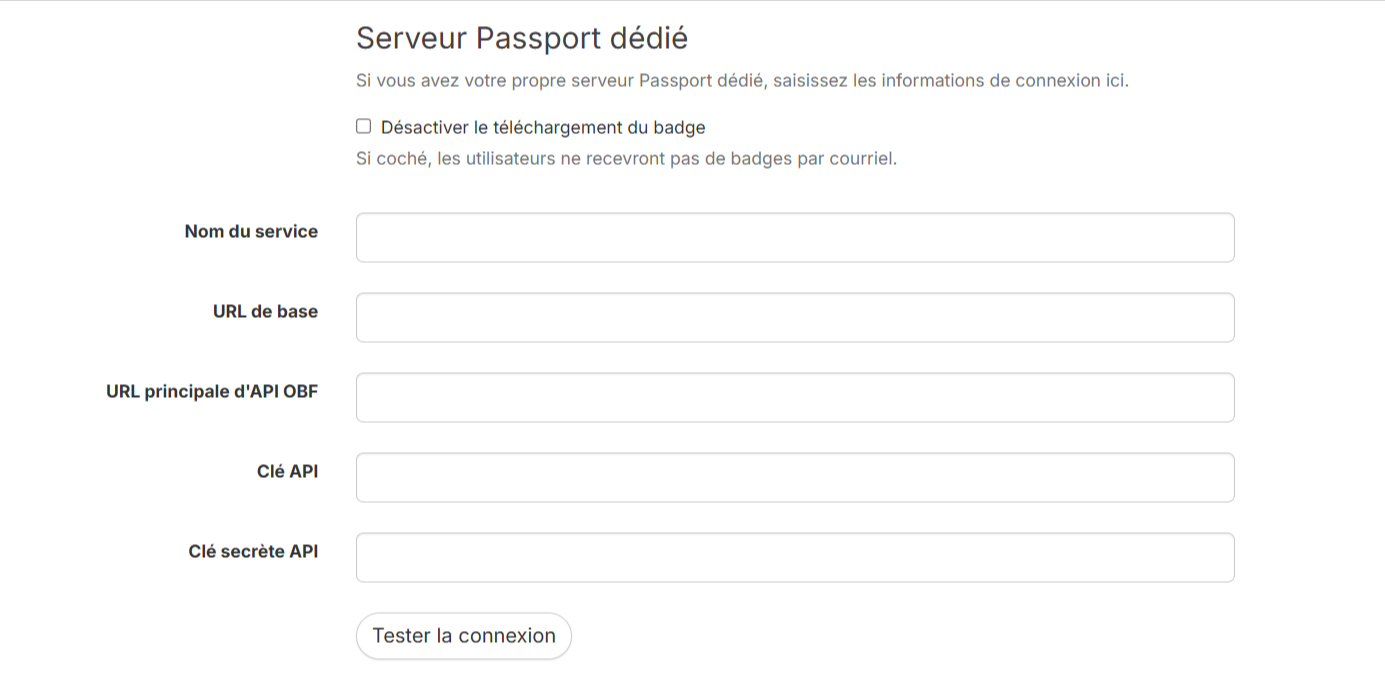
Task: Click the 'Si coché' badge email help text
Action: [x=626, y=159]
